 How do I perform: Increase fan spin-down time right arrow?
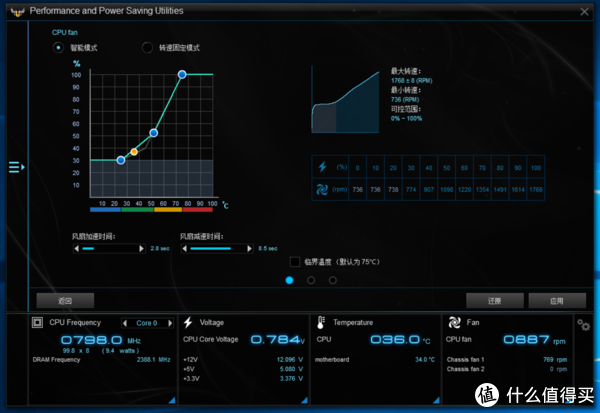[x=249, y=248]
